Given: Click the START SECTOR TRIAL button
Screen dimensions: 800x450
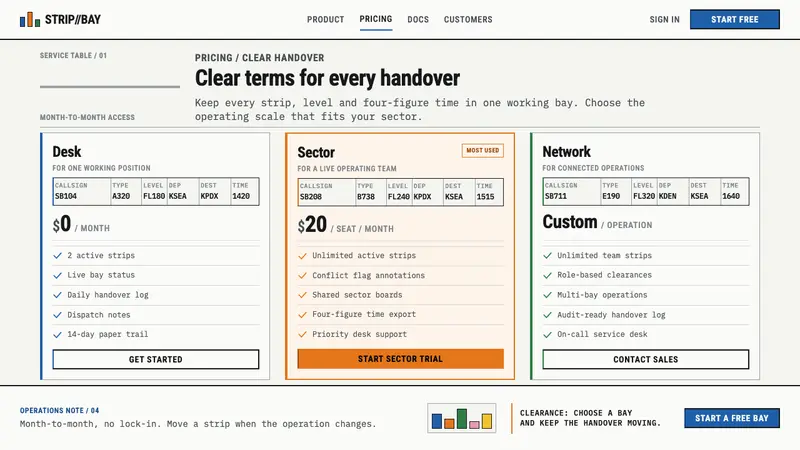Looking at the screenshot, I should tap(401, 359).
